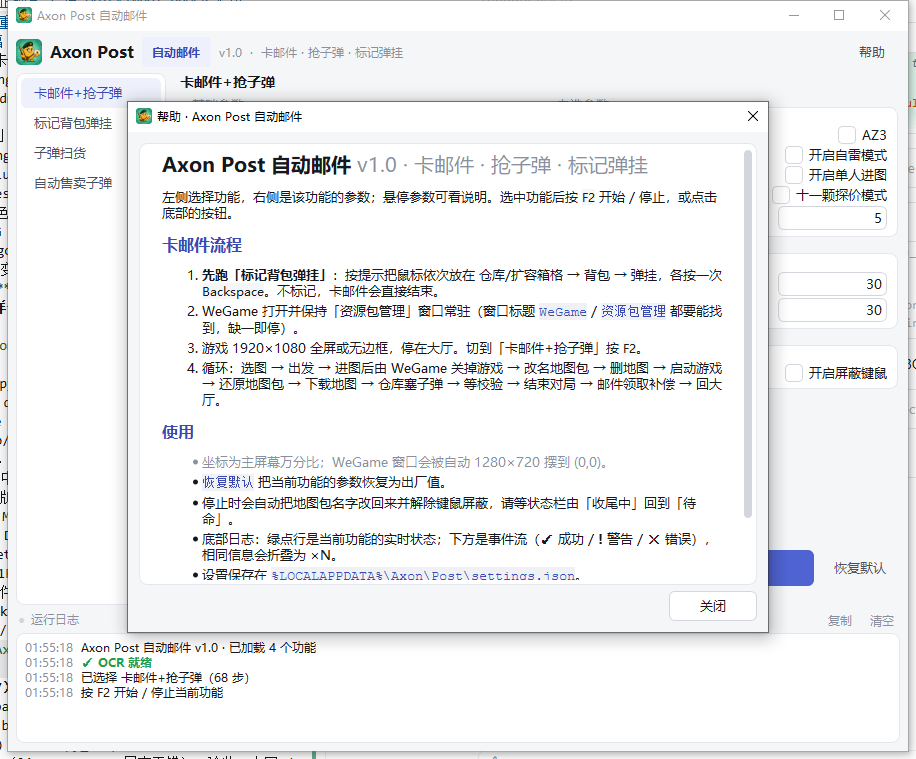916x759 pixels.
Task: Click the 使用 heading in help
Action: [x=178, y=432]
